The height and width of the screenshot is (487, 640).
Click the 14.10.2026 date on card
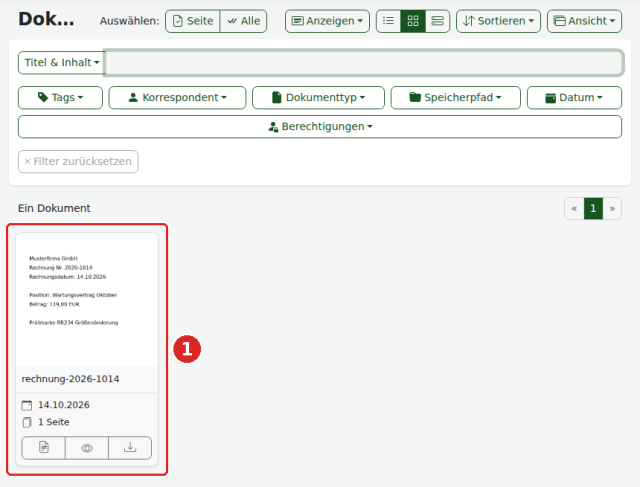64,405
